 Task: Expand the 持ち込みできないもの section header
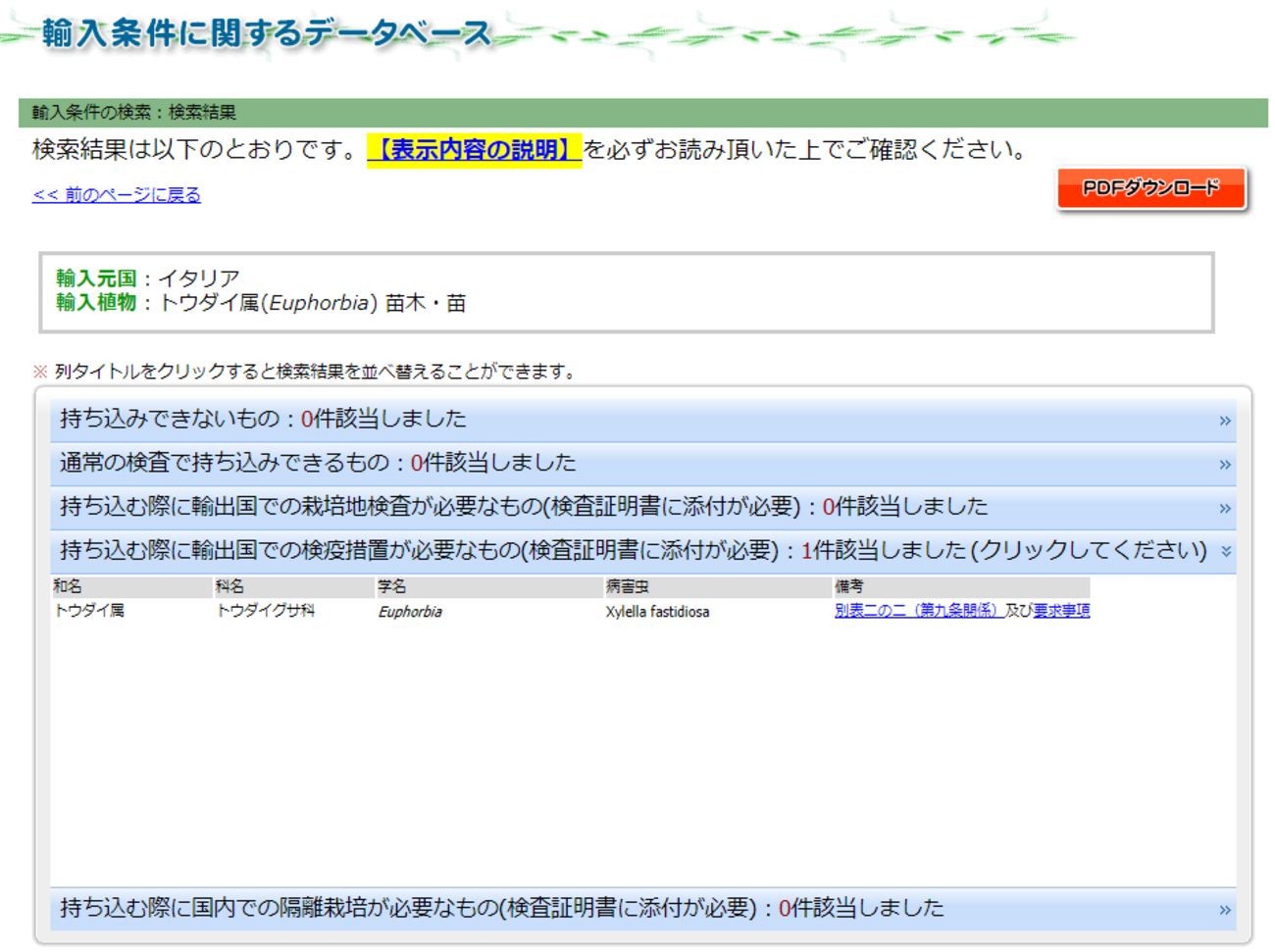[x=642, y=420]
